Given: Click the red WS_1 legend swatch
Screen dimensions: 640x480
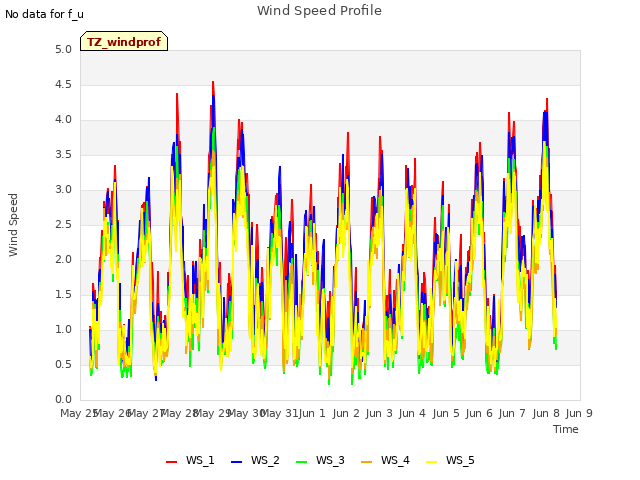Looking at the screenshot, I should [x=171, y=461].
